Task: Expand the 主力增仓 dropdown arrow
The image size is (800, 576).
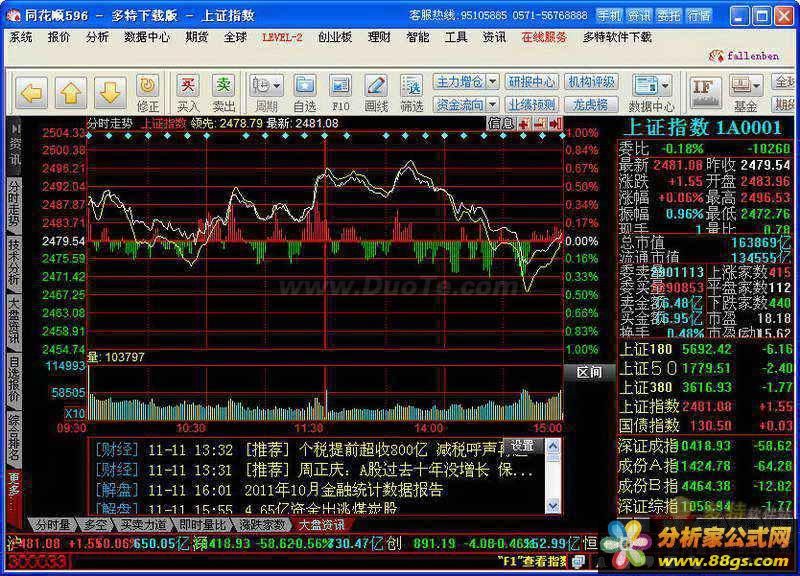Action: pos(492,82)
